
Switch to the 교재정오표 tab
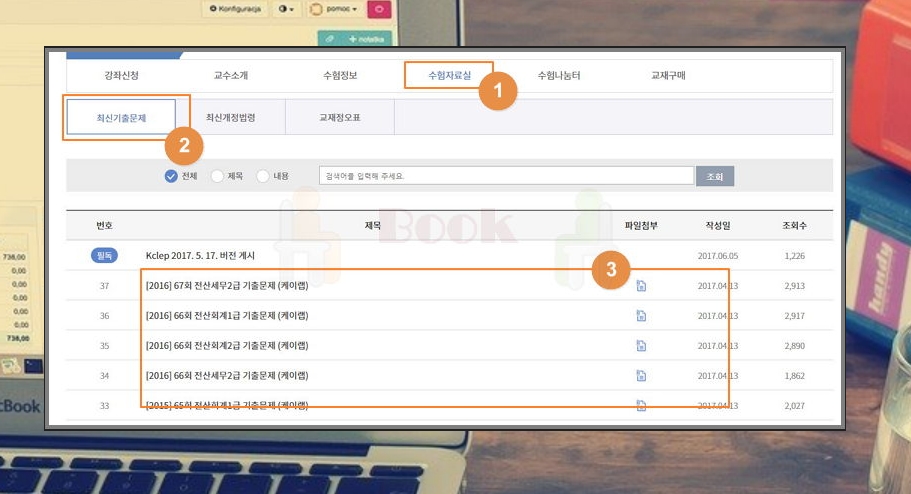[x=340, y=117]
